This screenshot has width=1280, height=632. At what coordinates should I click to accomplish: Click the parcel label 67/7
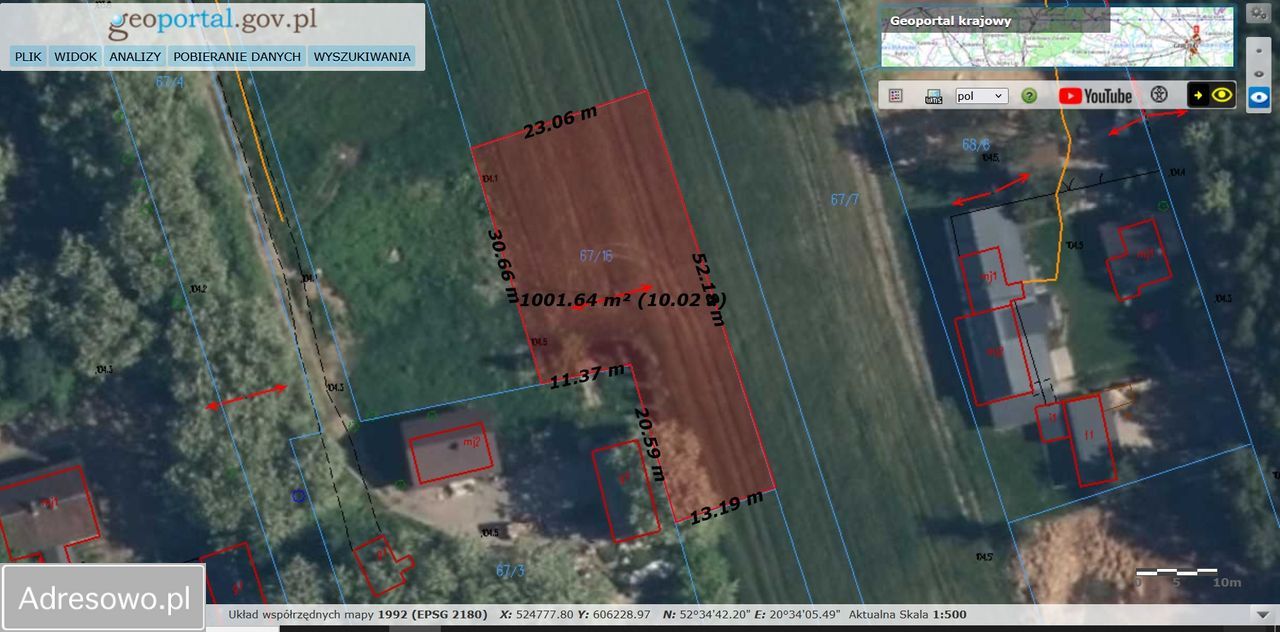845,200
